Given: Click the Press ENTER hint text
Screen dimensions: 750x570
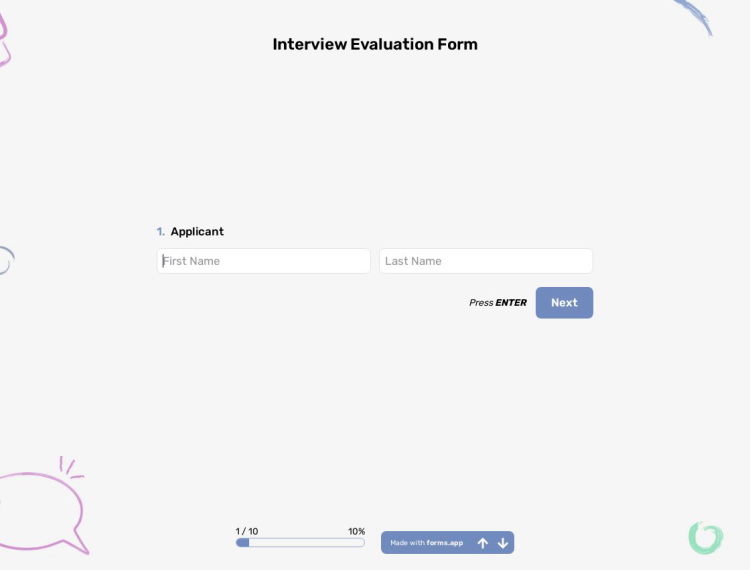Looking at the screenshot, I should [498, 303].
